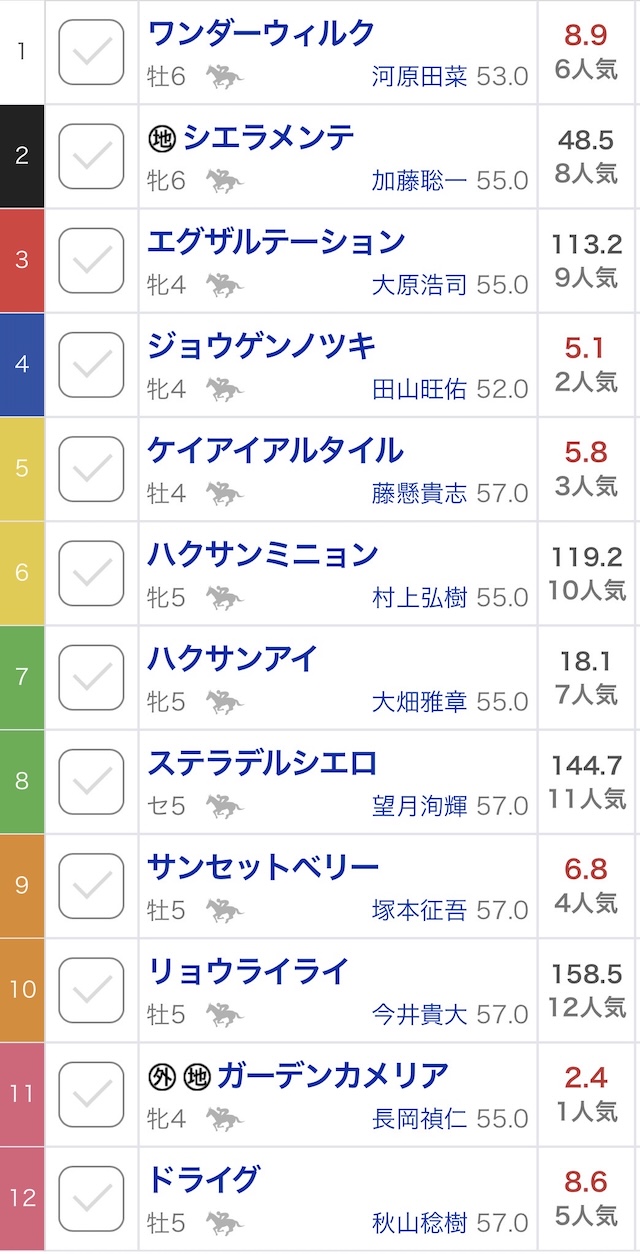The image size is (640, 1254).
Task: Click the horse icon under エグザルテーション
Action: pos(225,285)
